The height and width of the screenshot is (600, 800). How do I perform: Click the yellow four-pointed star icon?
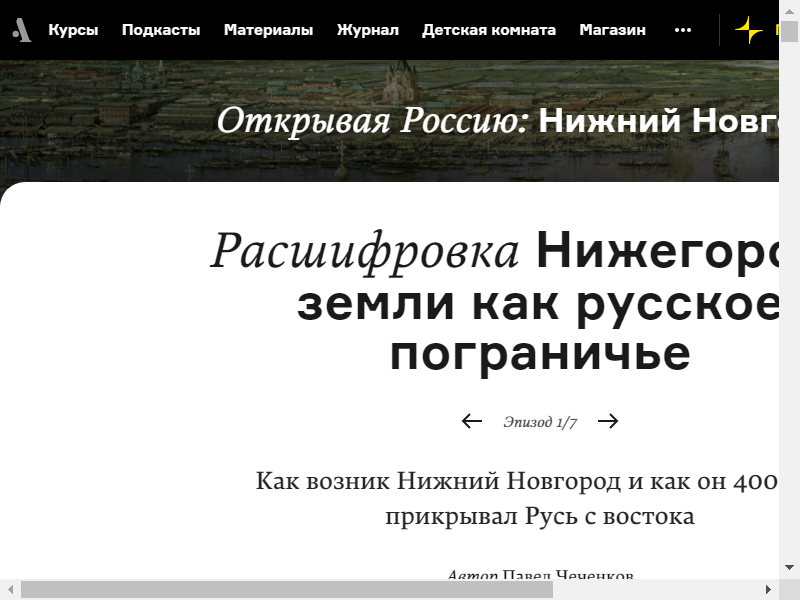point(748,30)
